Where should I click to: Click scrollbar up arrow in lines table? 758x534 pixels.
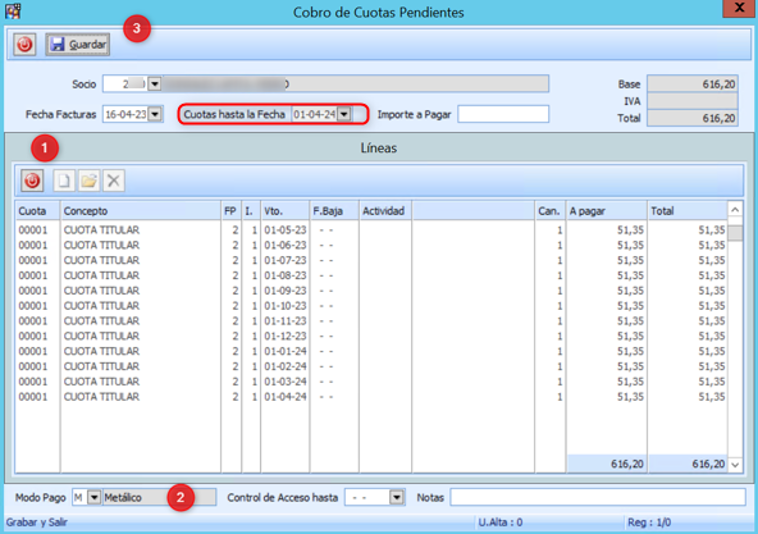point(735,210)
